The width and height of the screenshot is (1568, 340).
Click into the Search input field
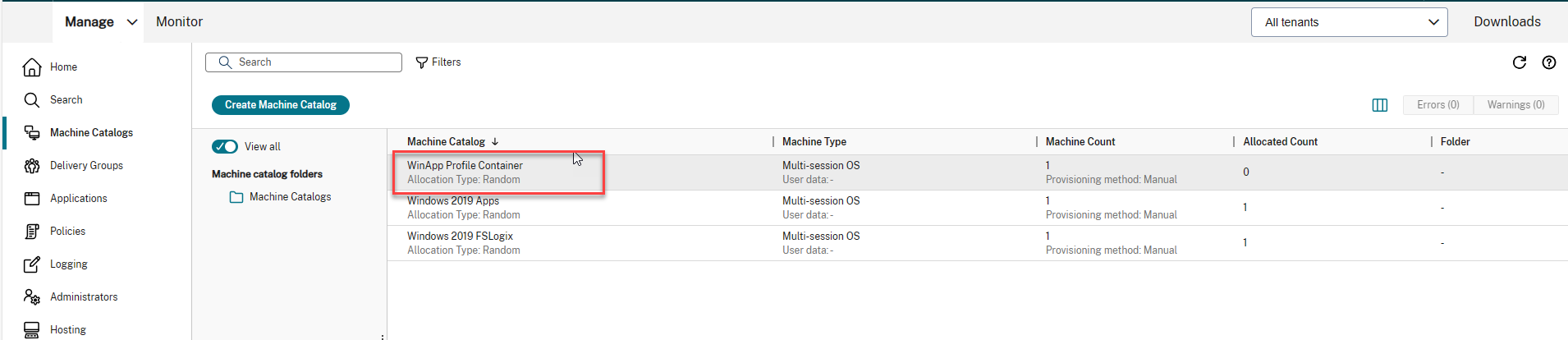tap(312, 62)
